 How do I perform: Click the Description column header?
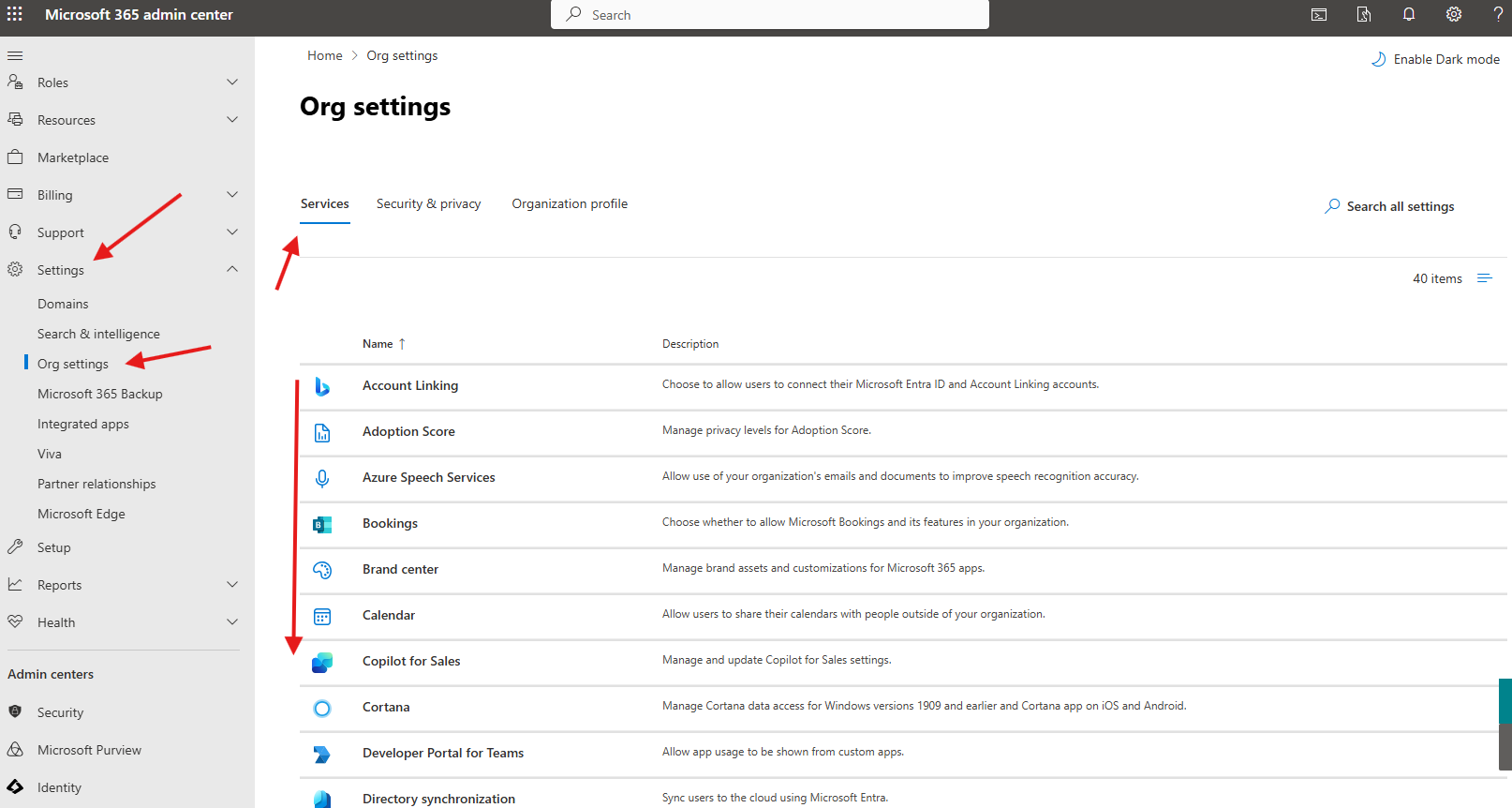(690, 344)
